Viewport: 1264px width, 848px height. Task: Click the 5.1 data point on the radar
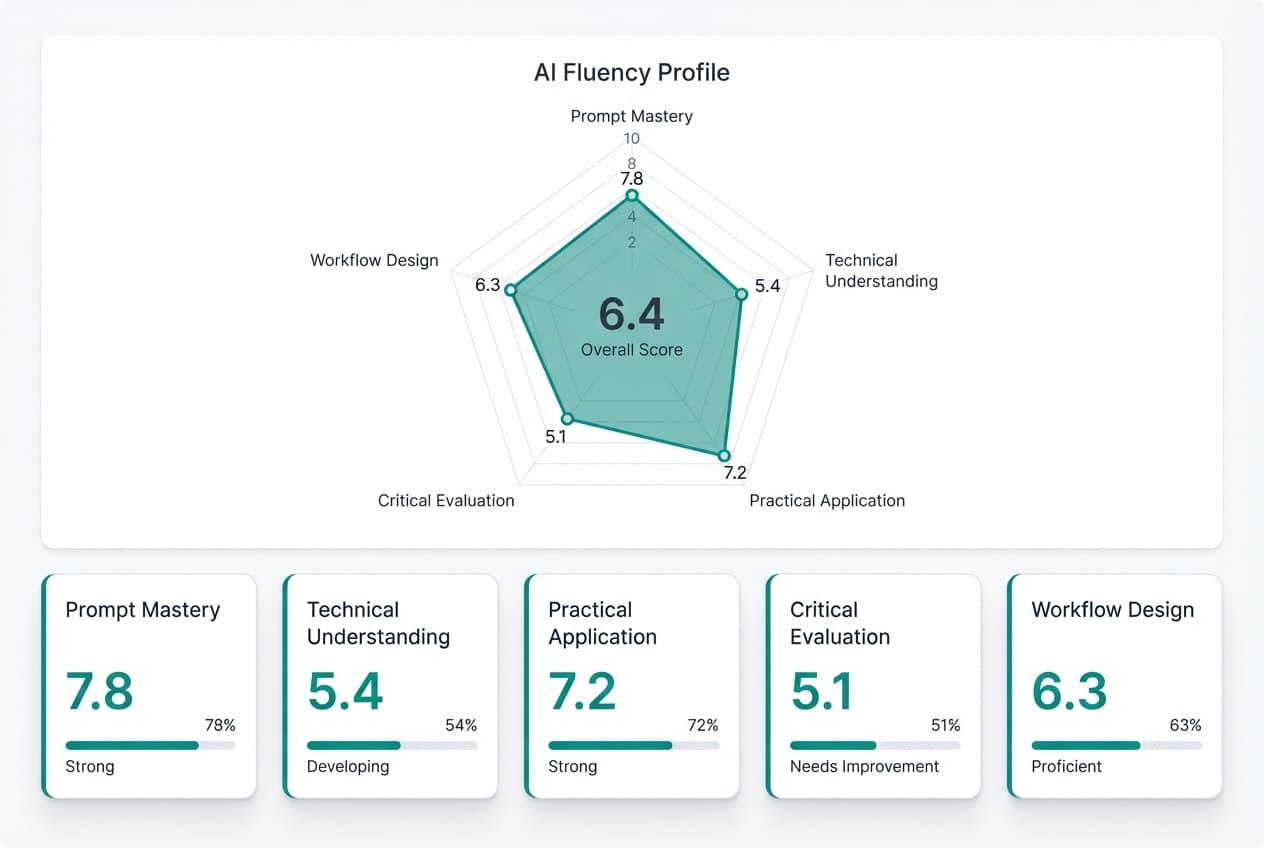(566, 418)
